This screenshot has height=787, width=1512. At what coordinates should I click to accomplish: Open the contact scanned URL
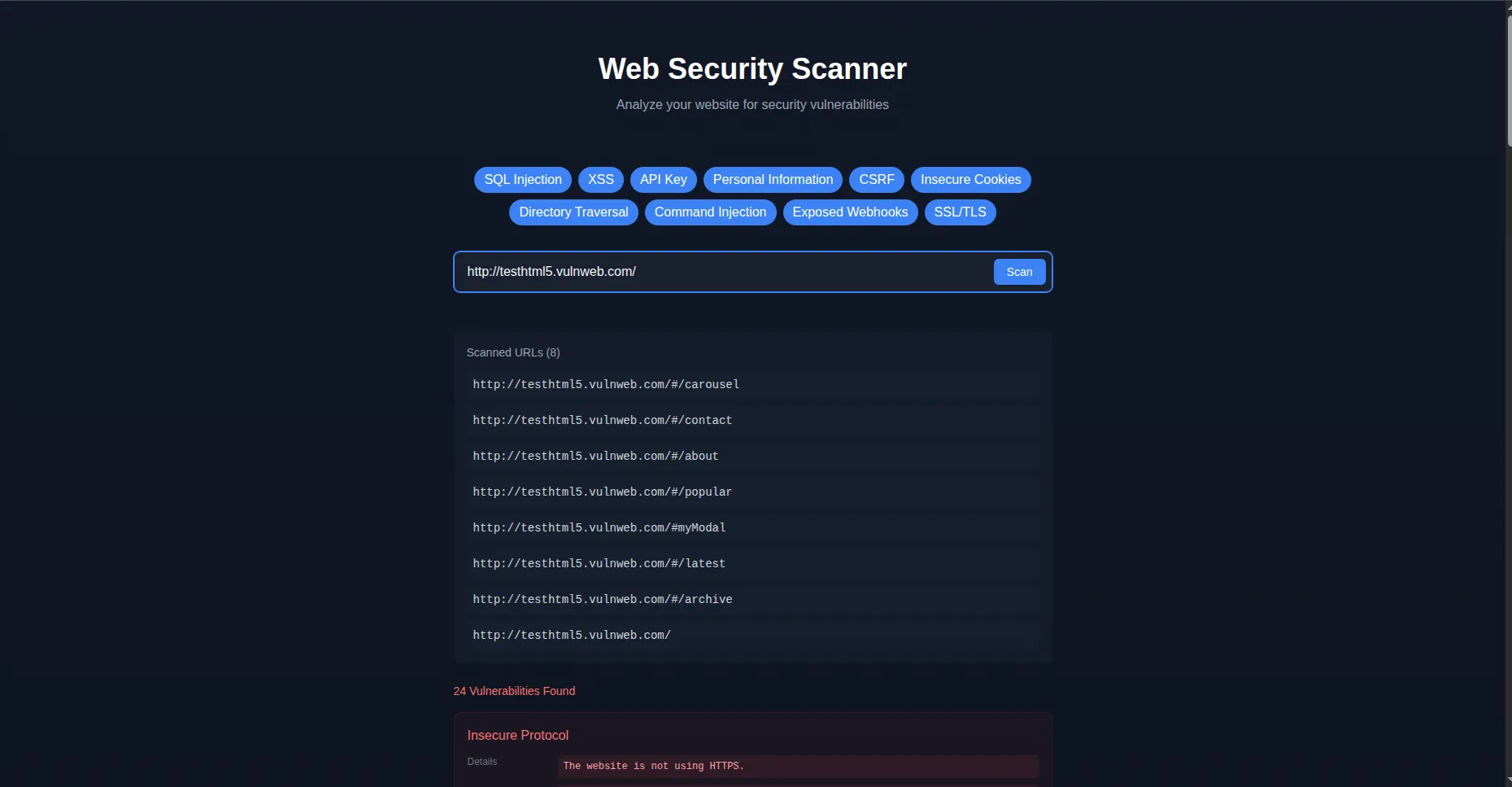point(603,420)
